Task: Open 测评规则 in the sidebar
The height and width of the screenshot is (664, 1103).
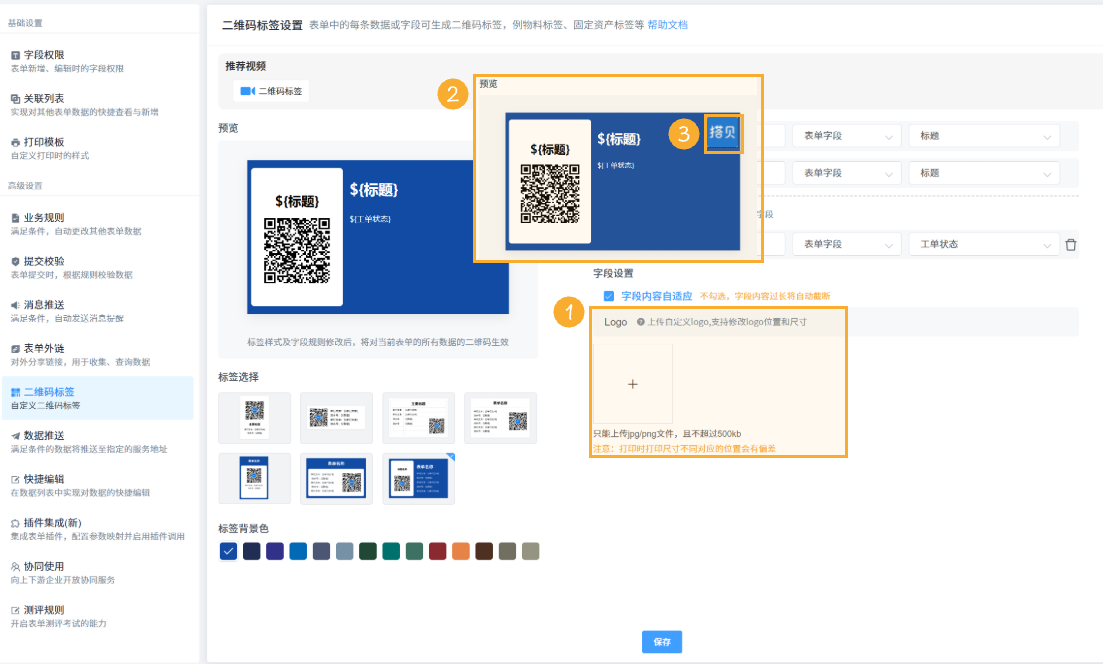Action: click(x=98, y=616)
